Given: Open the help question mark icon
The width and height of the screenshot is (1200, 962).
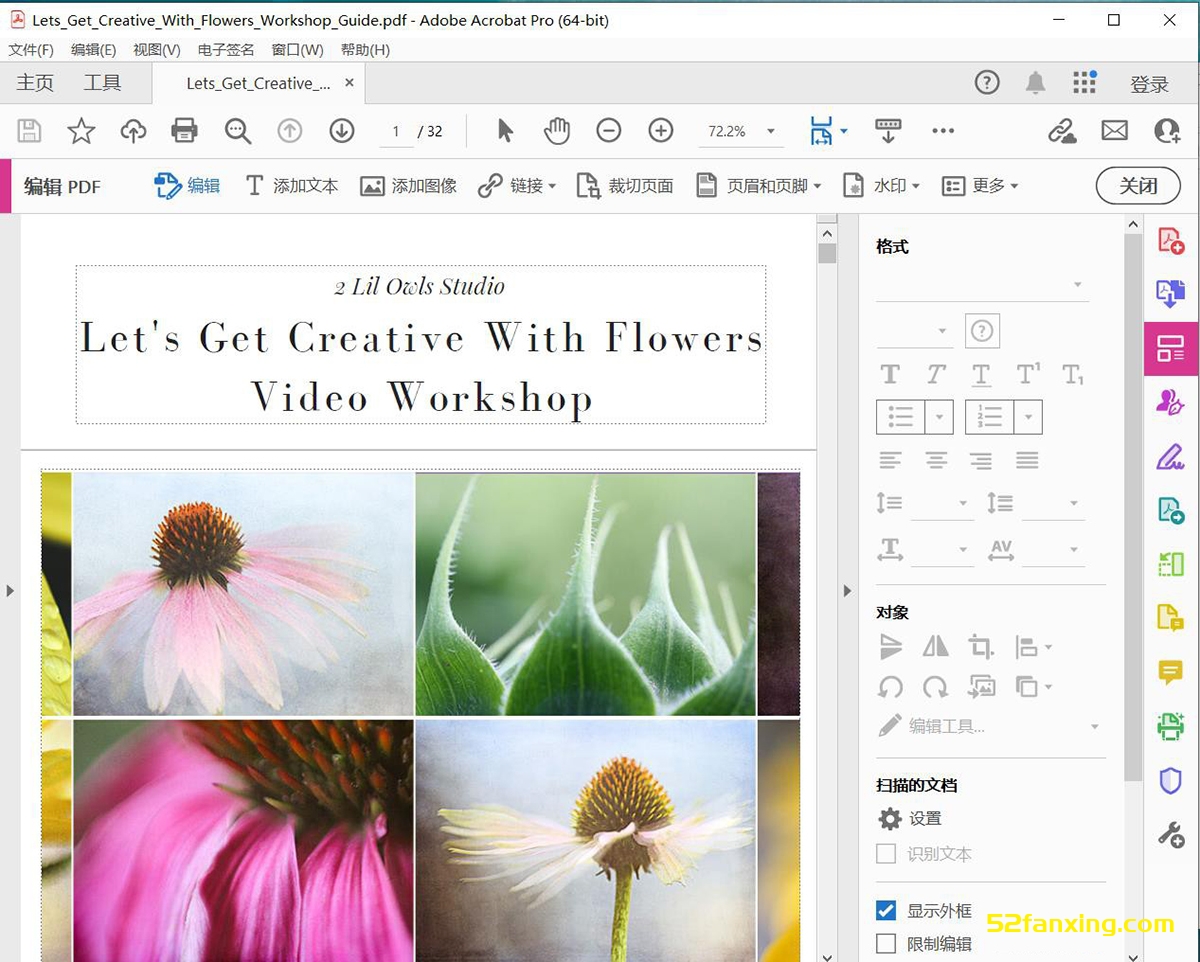Looking at the screenshot, I should point(987,83).
